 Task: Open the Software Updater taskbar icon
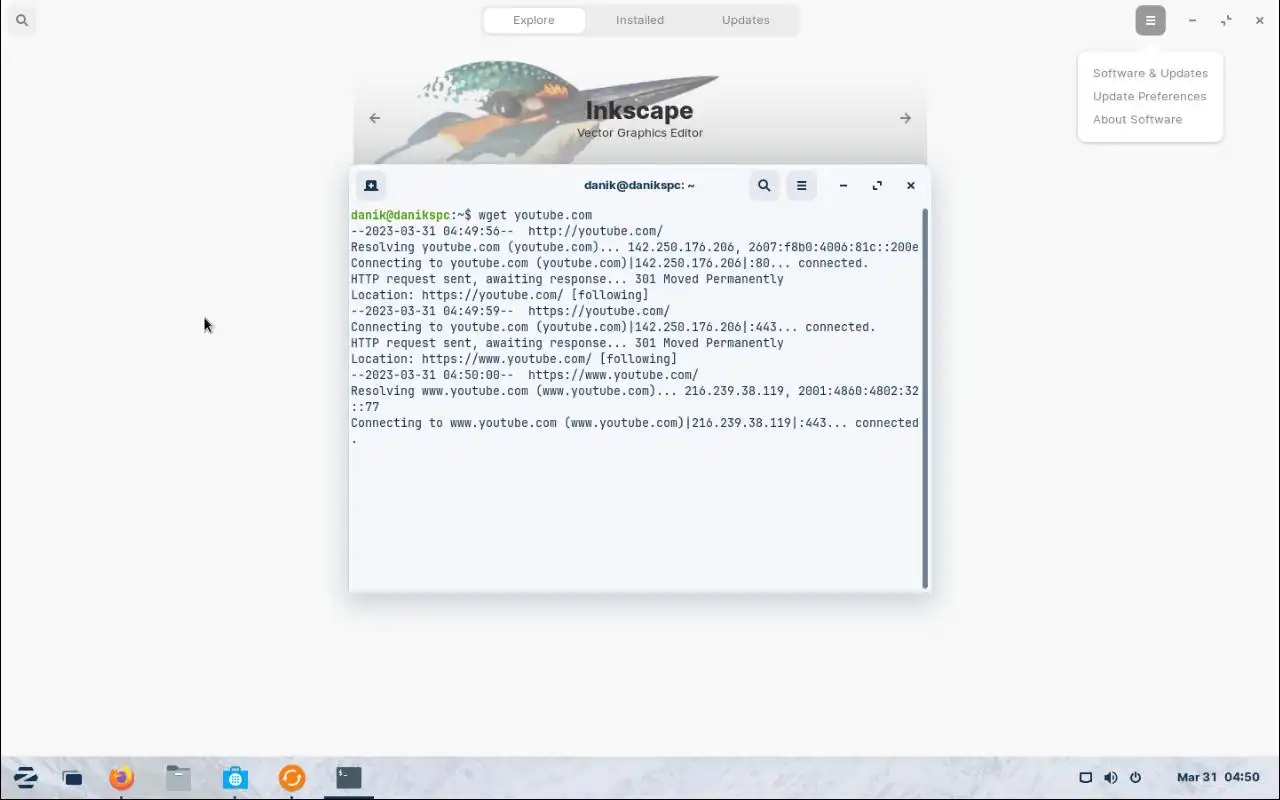(291, 777)
